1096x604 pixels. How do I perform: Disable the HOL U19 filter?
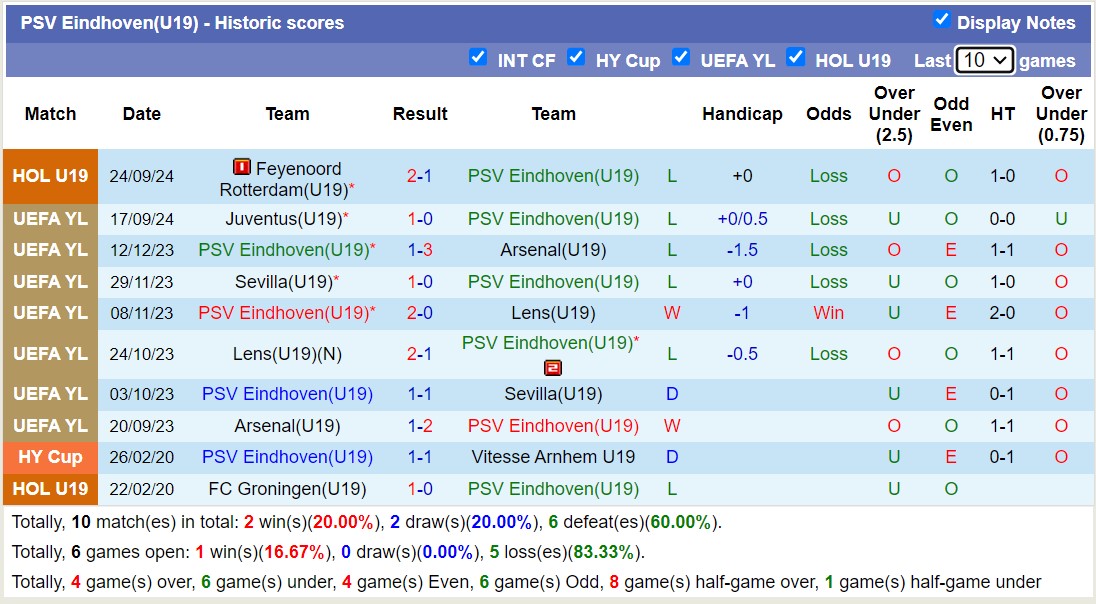click(x=796, y=59)
